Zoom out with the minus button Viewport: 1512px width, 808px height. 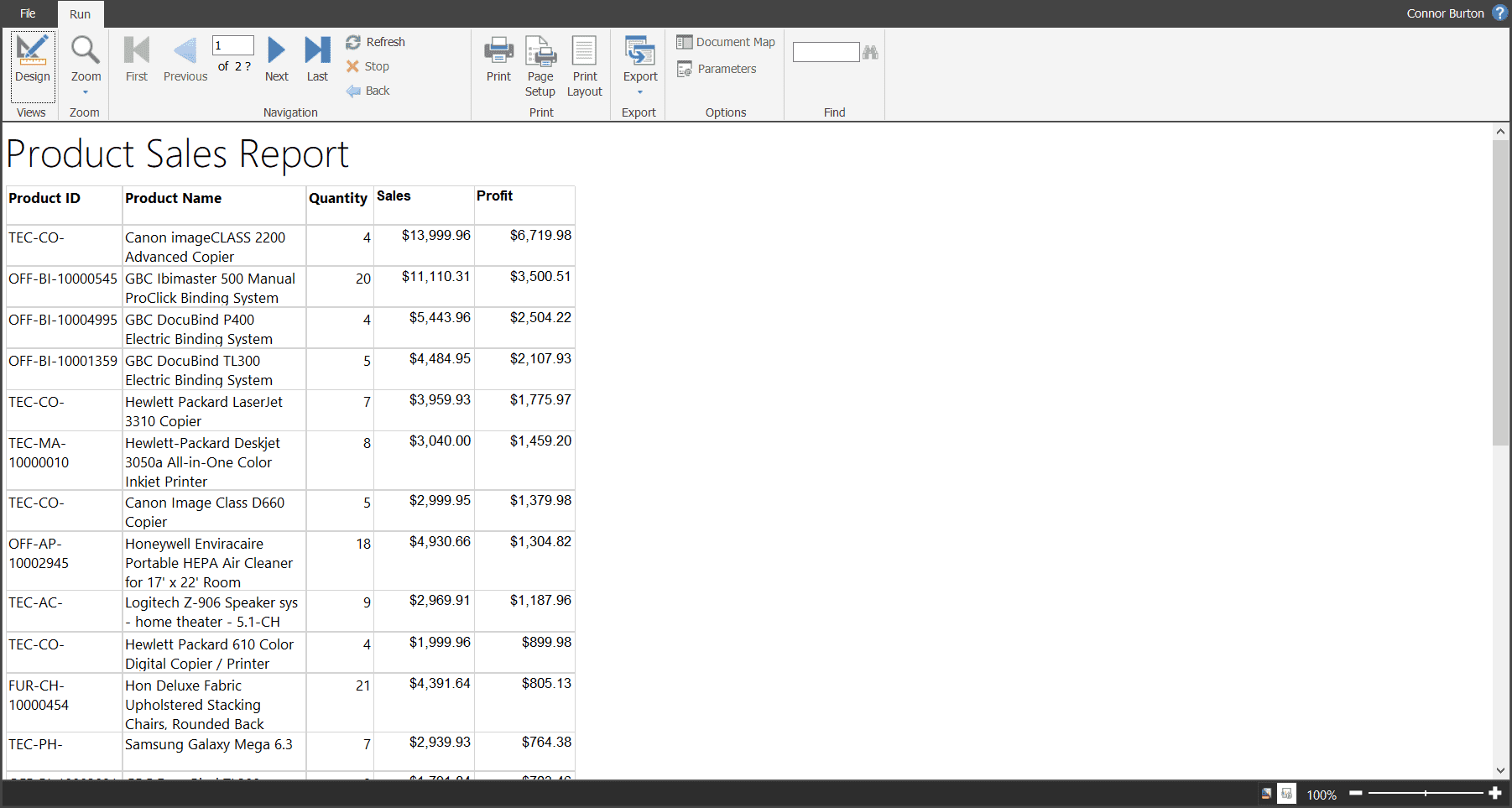1355,793
